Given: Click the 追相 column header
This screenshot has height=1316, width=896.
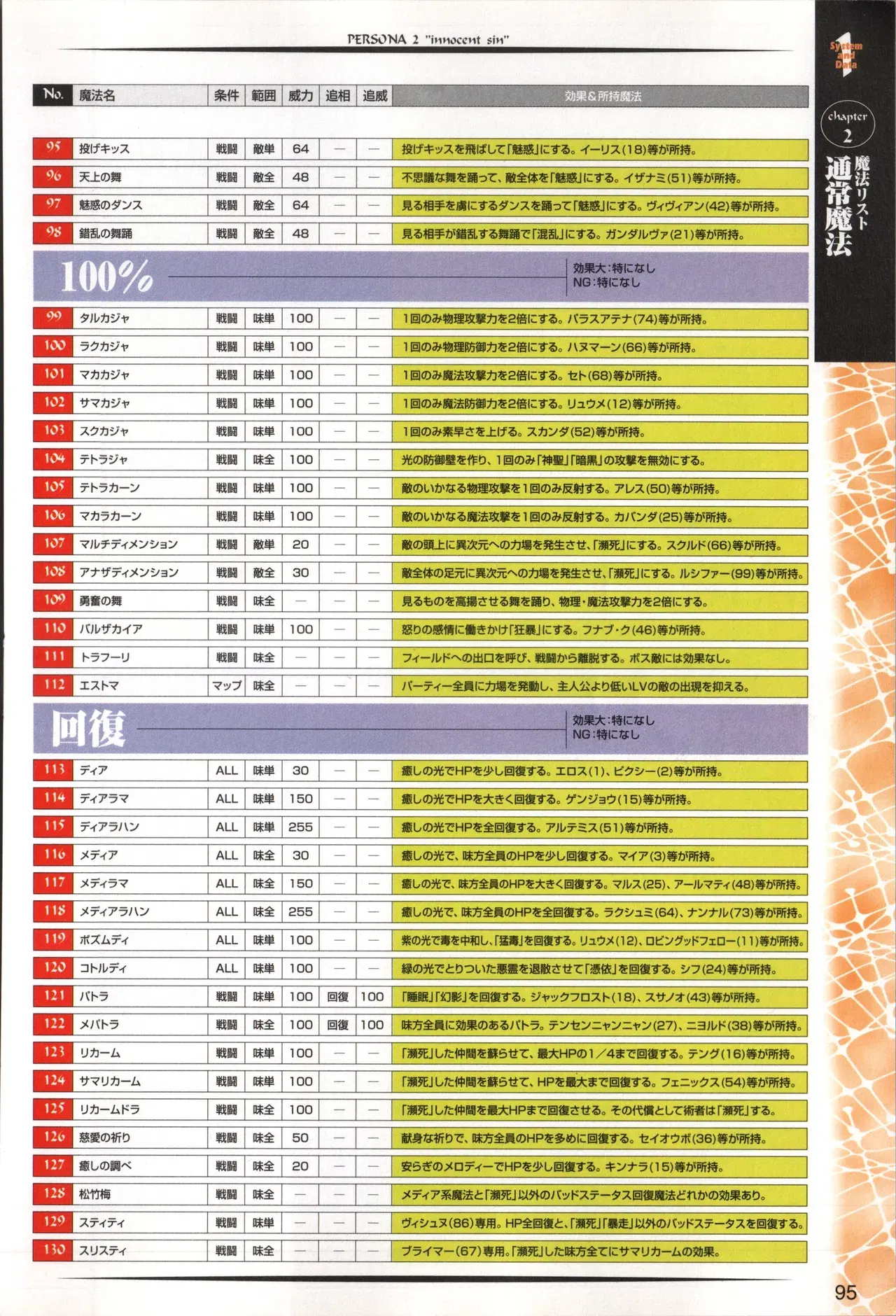Looking at the screenshot, I should [x=337, y=95].
